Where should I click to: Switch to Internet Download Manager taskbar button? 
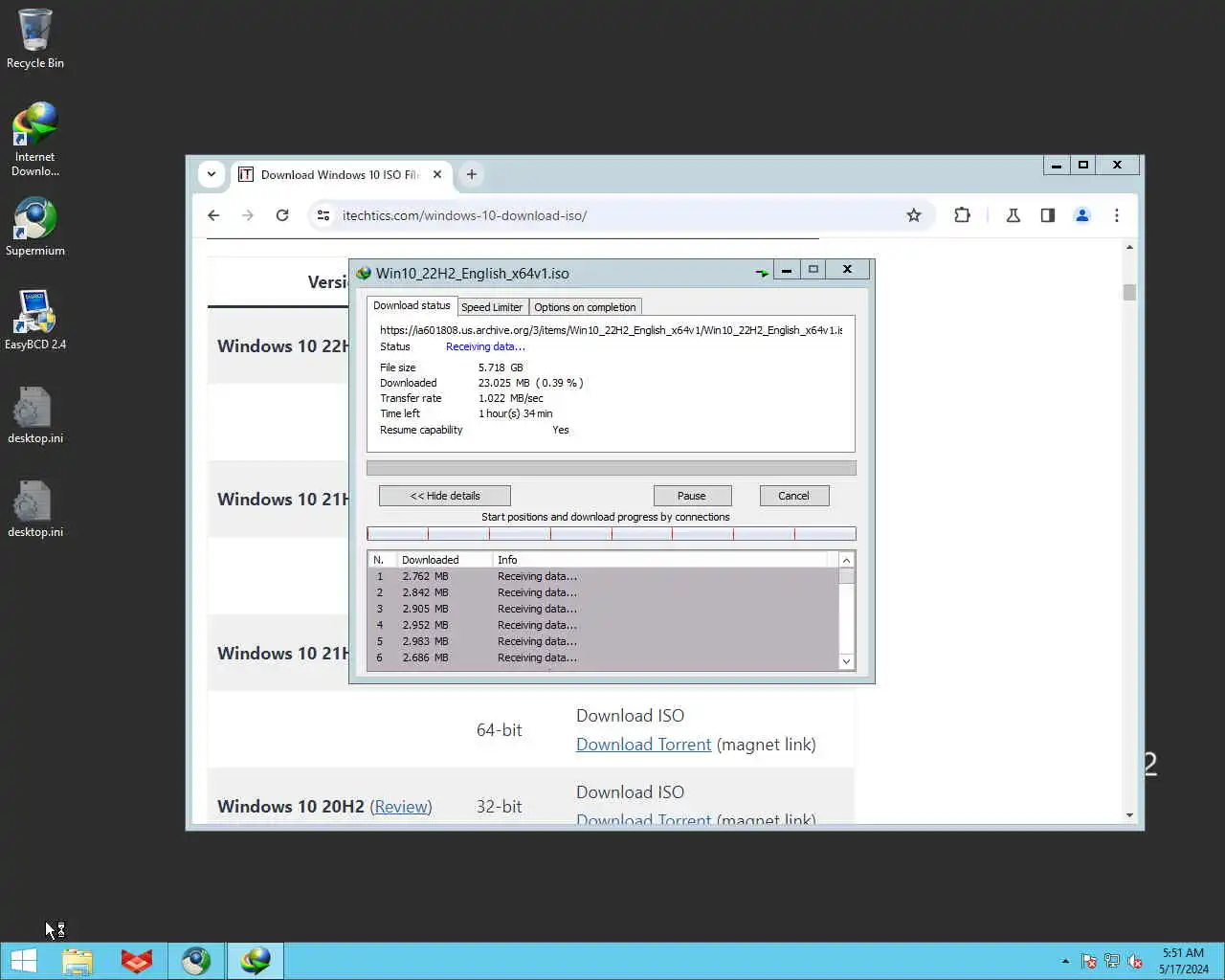pyautogui.click(x=256, y=961)
